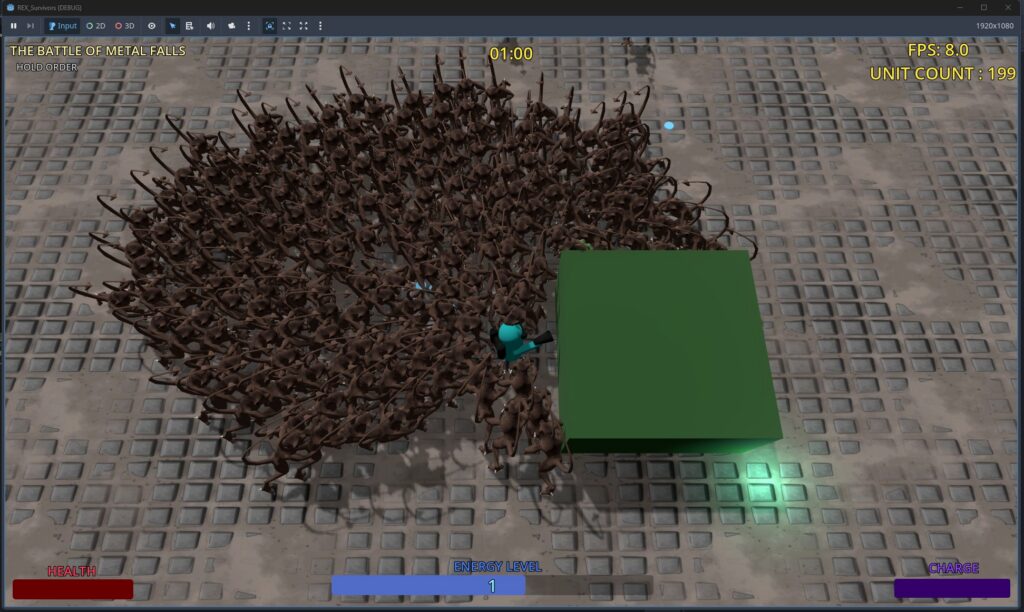The image size is (1024, 612).
Task: Click the blue Energy Level bar
Action: [428, 586]
